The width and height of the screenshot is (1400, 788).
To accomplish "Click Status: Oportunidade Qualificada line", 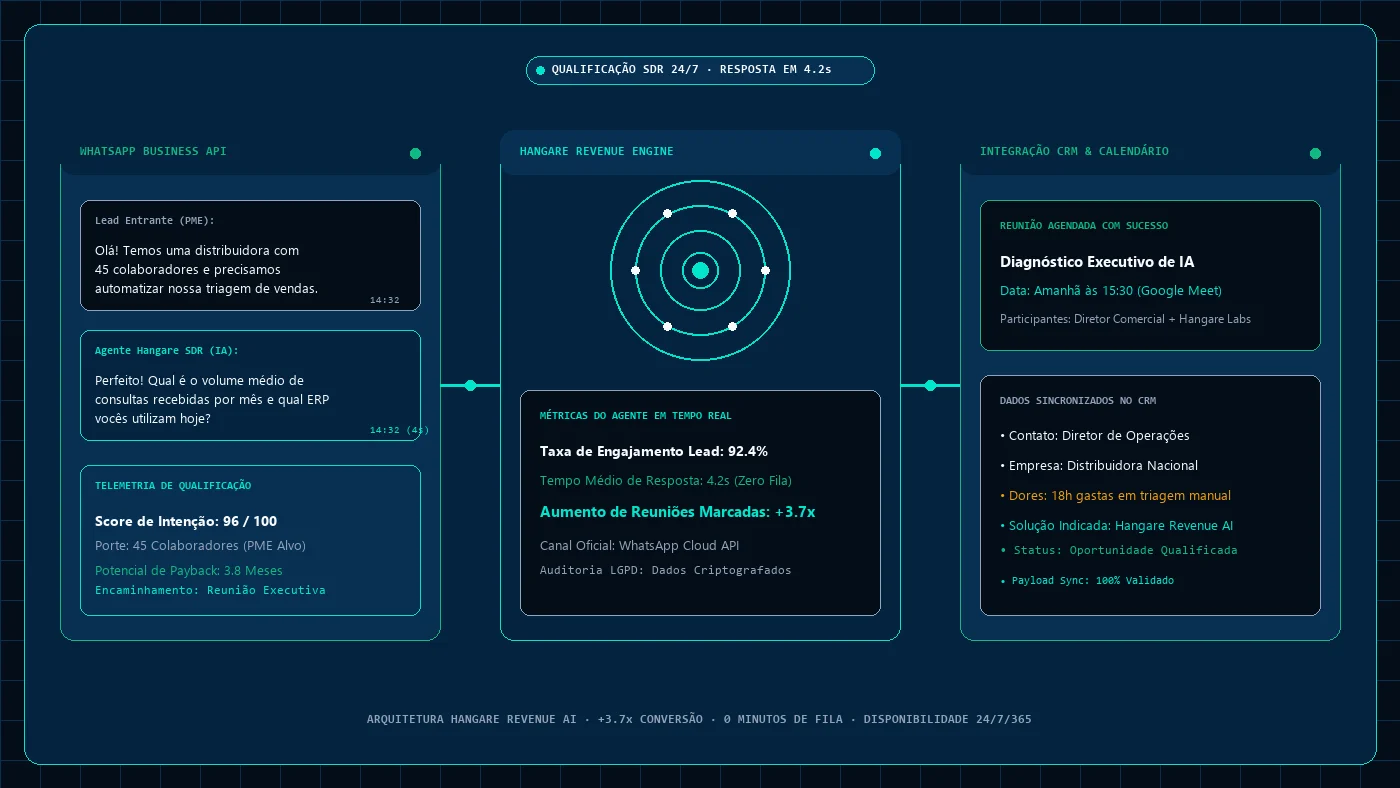I will click(1118, 550).
